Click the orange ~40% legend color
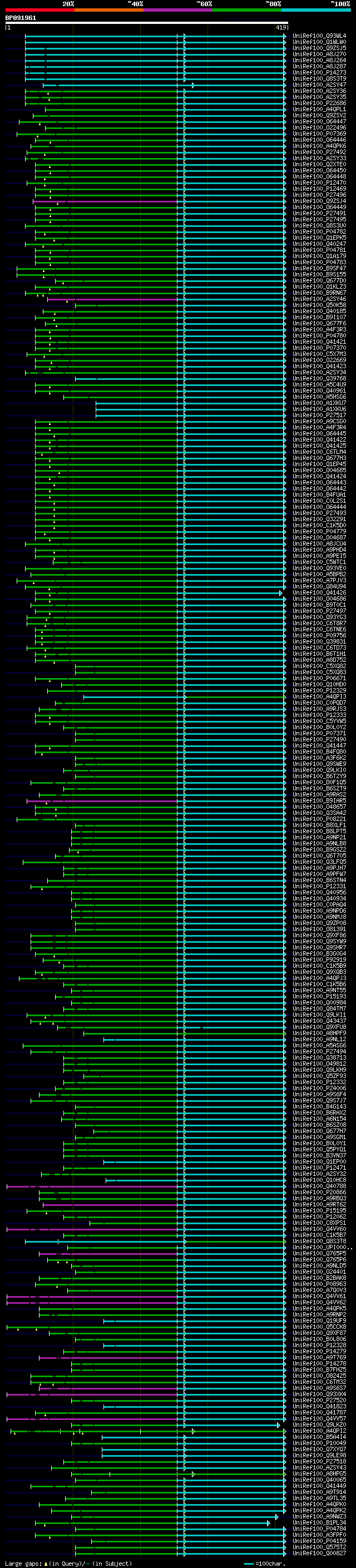 click(109, 10)
